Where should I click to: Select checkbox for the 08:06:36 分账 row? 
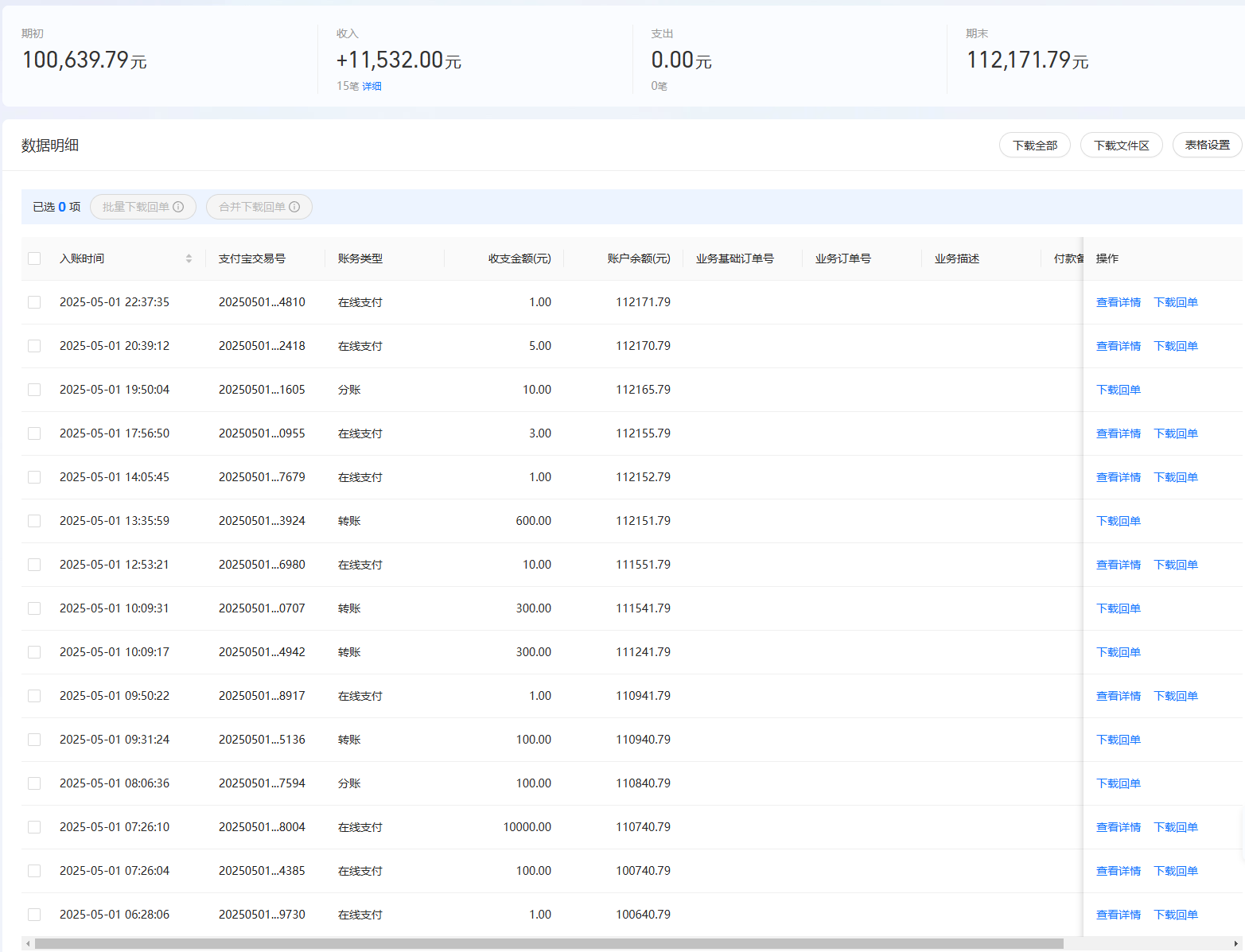click(x=34, y=783)
